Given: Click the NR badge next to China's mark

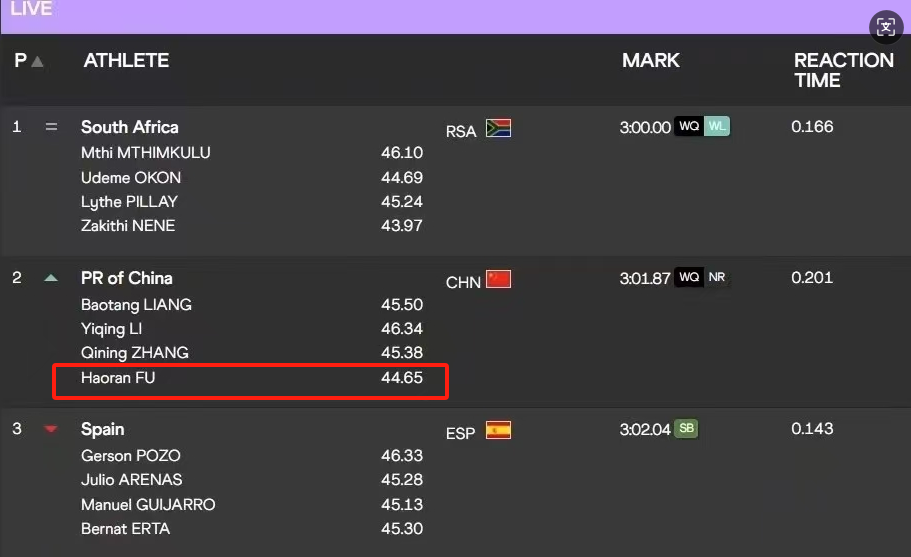Looking at the screenshot, I should tap(716, 277).
